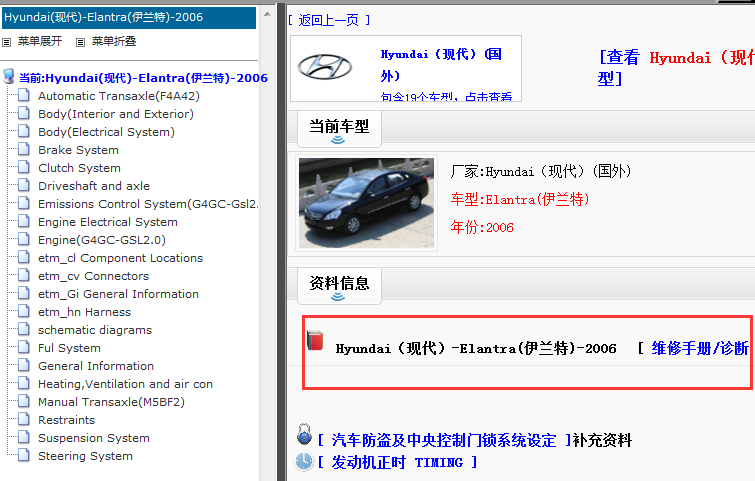Screen dimensions: 755x481
Task: Collapse the 资料信息 section header
Action: click(338, 284)
